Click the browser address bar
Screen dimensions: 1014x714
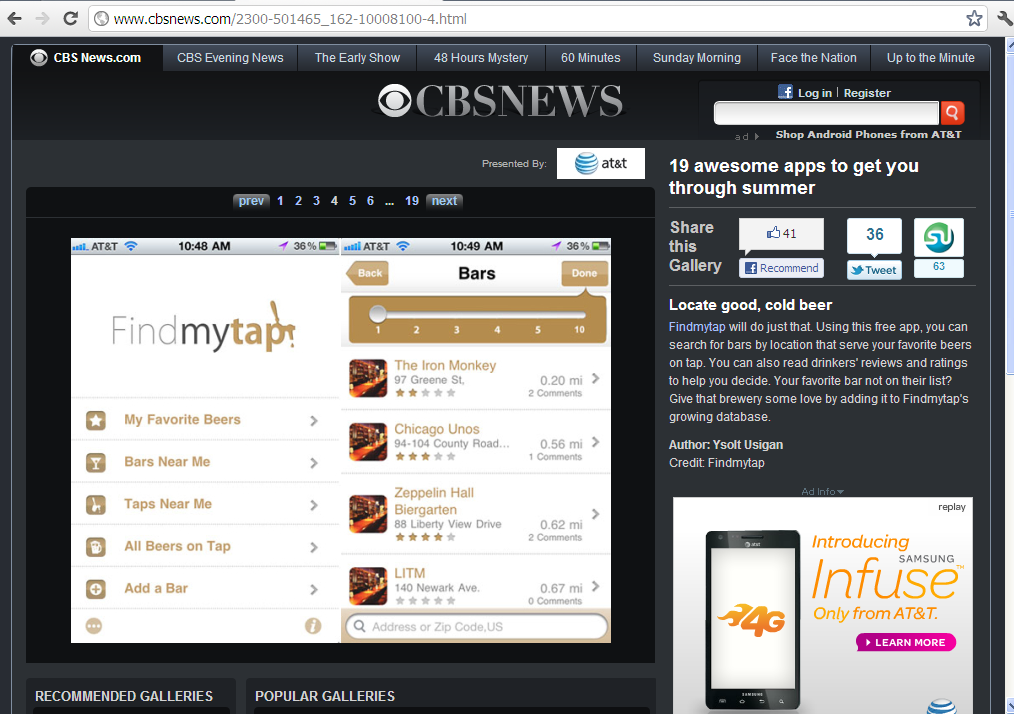[537, 19]
